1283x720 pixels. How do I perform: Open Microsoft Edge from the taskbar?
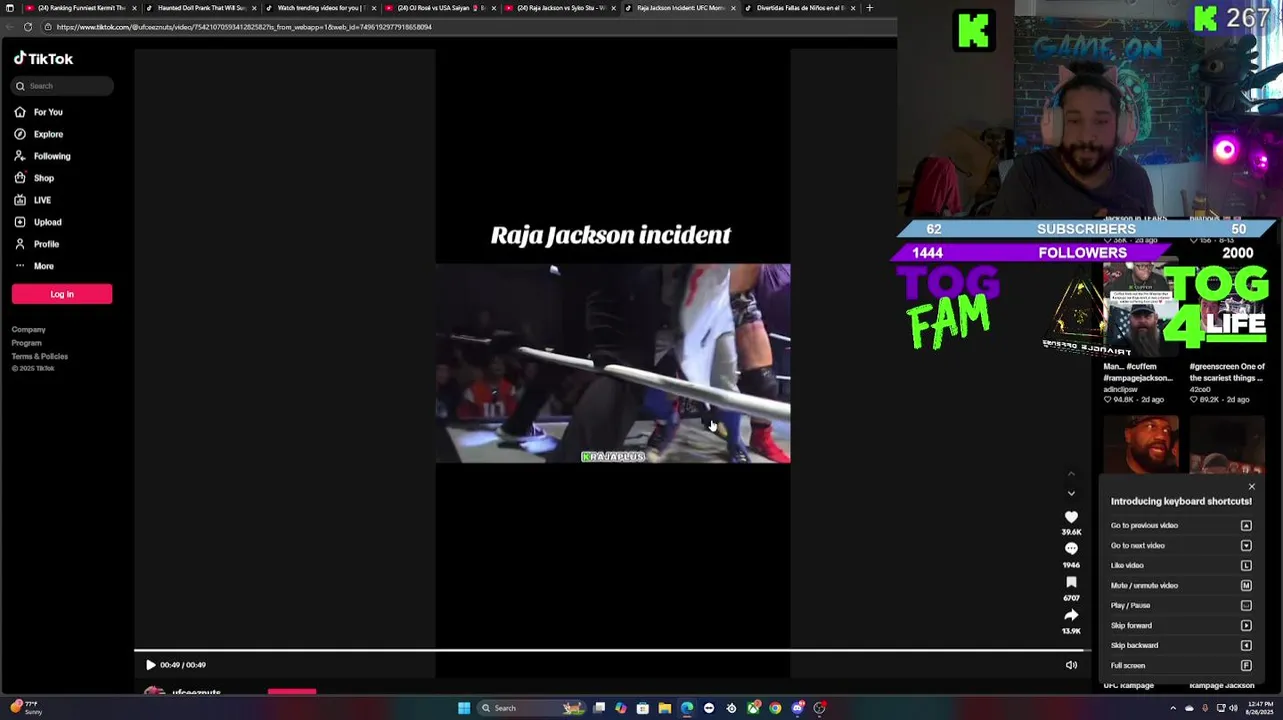pos(687,708)
